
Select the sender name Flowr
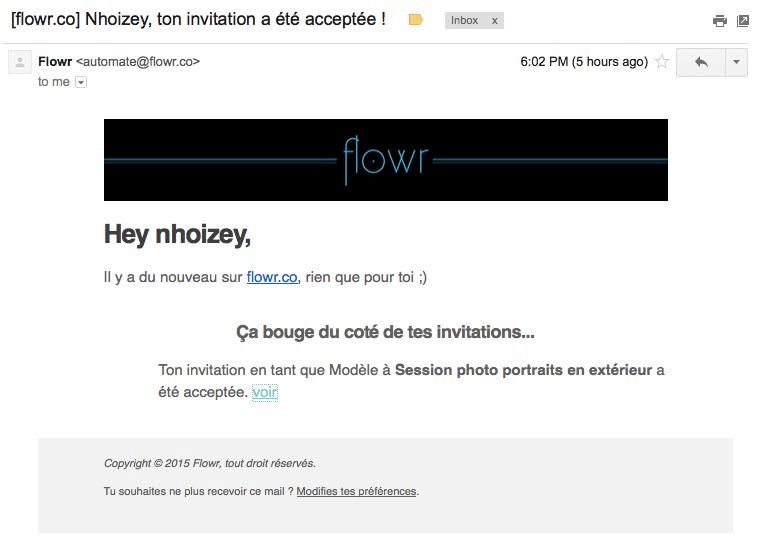pyautogui.click(x=55, y=61)
